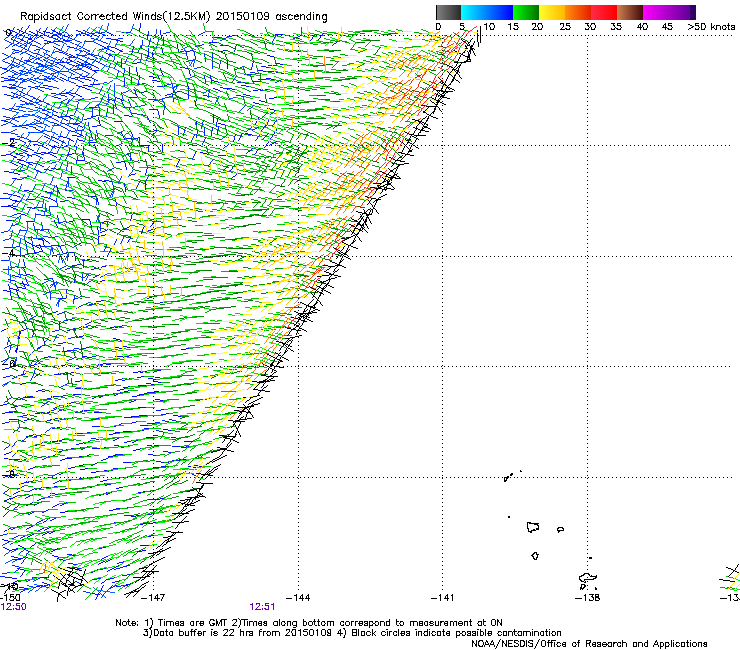Click the '12:50' purple time label
This screenshot has height=650, width=740.
[13, 607]
